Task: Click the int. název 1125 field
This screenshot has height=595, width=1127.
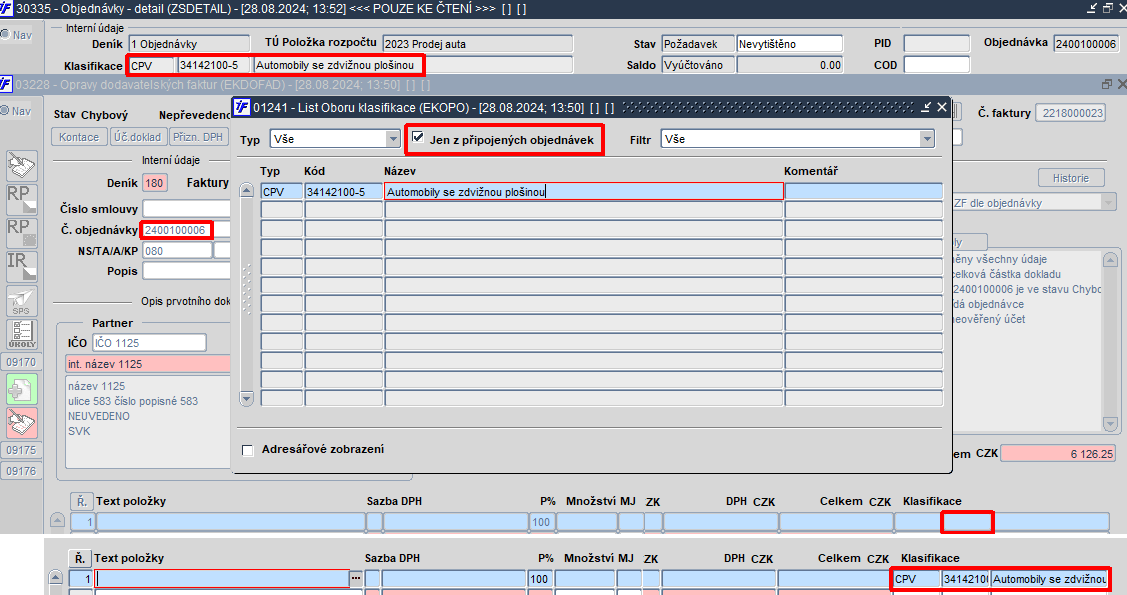Action: [148, 364]
